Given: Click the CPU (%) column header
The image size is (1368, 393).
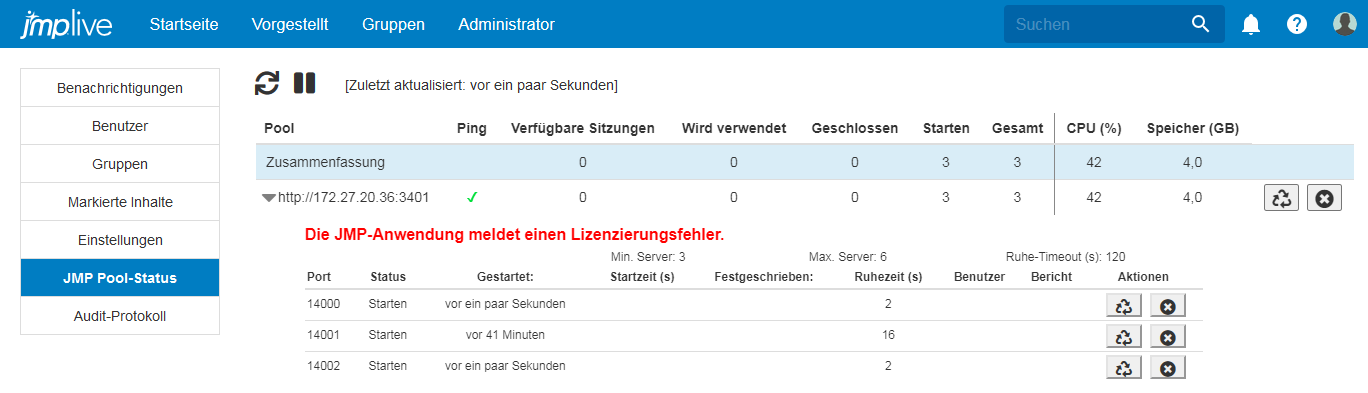Looking at the screenshot, I should [x=1094, y=128].
